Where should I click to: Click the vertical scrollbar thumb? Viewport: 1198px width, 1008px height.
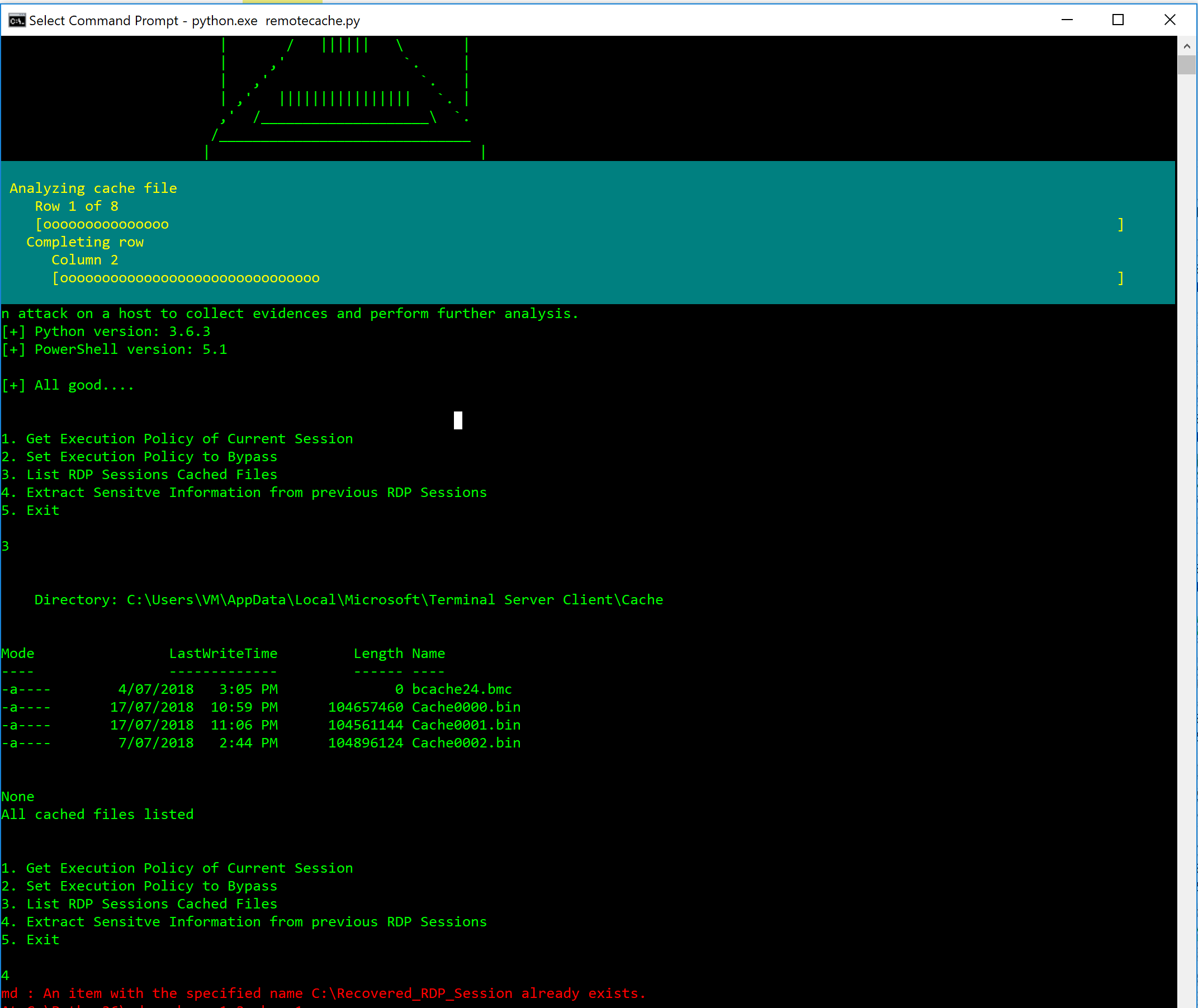pos(1187,65)
